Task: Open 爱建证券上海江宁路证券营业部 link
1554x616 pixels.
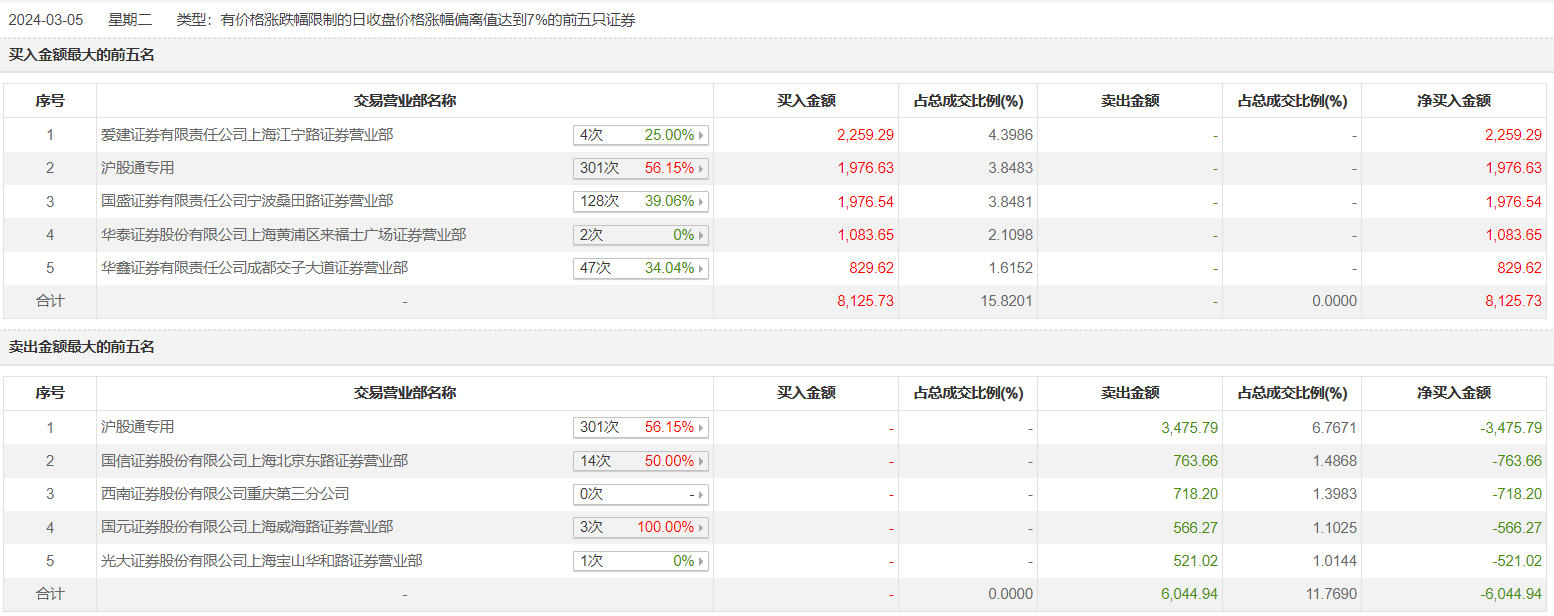Action: pyautogui.click(x=247, y=135)
